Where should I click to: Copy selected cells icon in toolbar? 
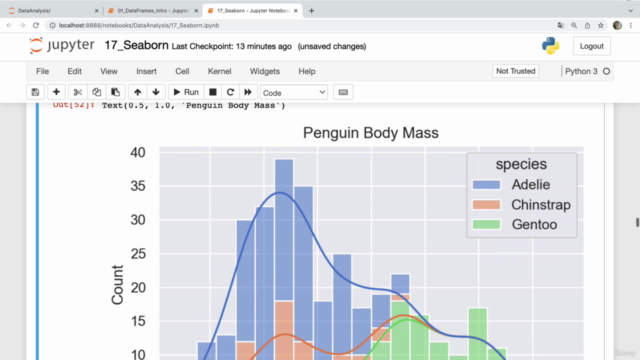coord(96,92)
